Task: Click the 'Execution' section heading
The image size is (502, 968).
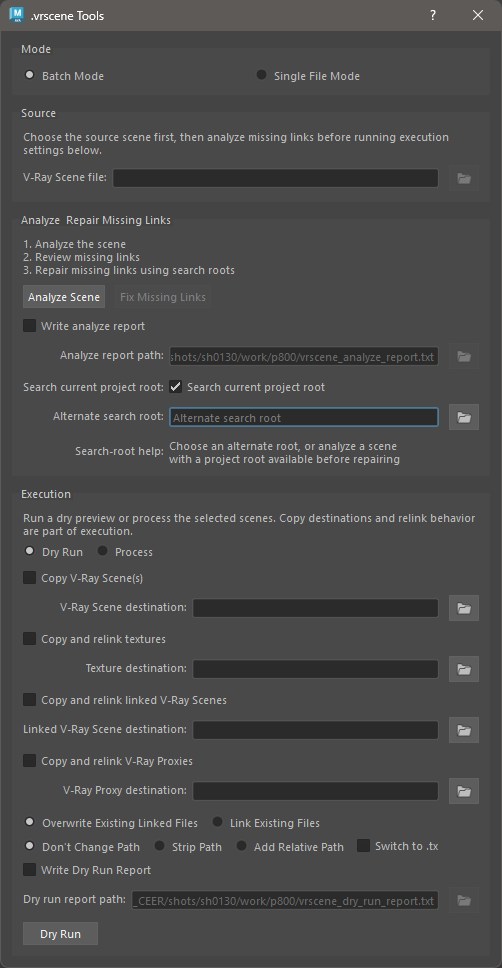Action: [46, 494]
